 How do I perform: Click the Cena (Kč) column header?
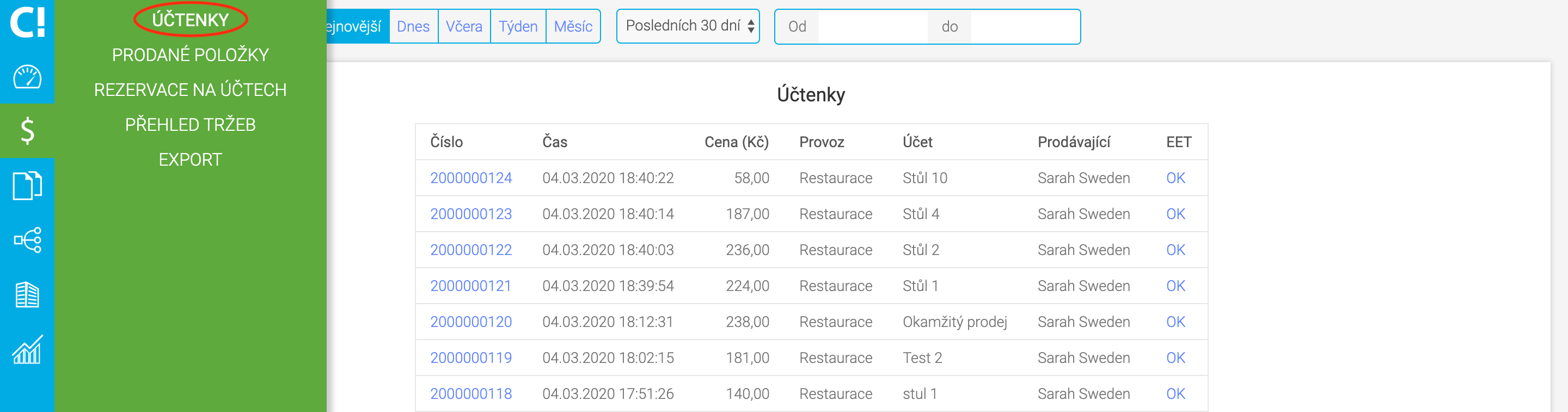click(x=737, y=142)
